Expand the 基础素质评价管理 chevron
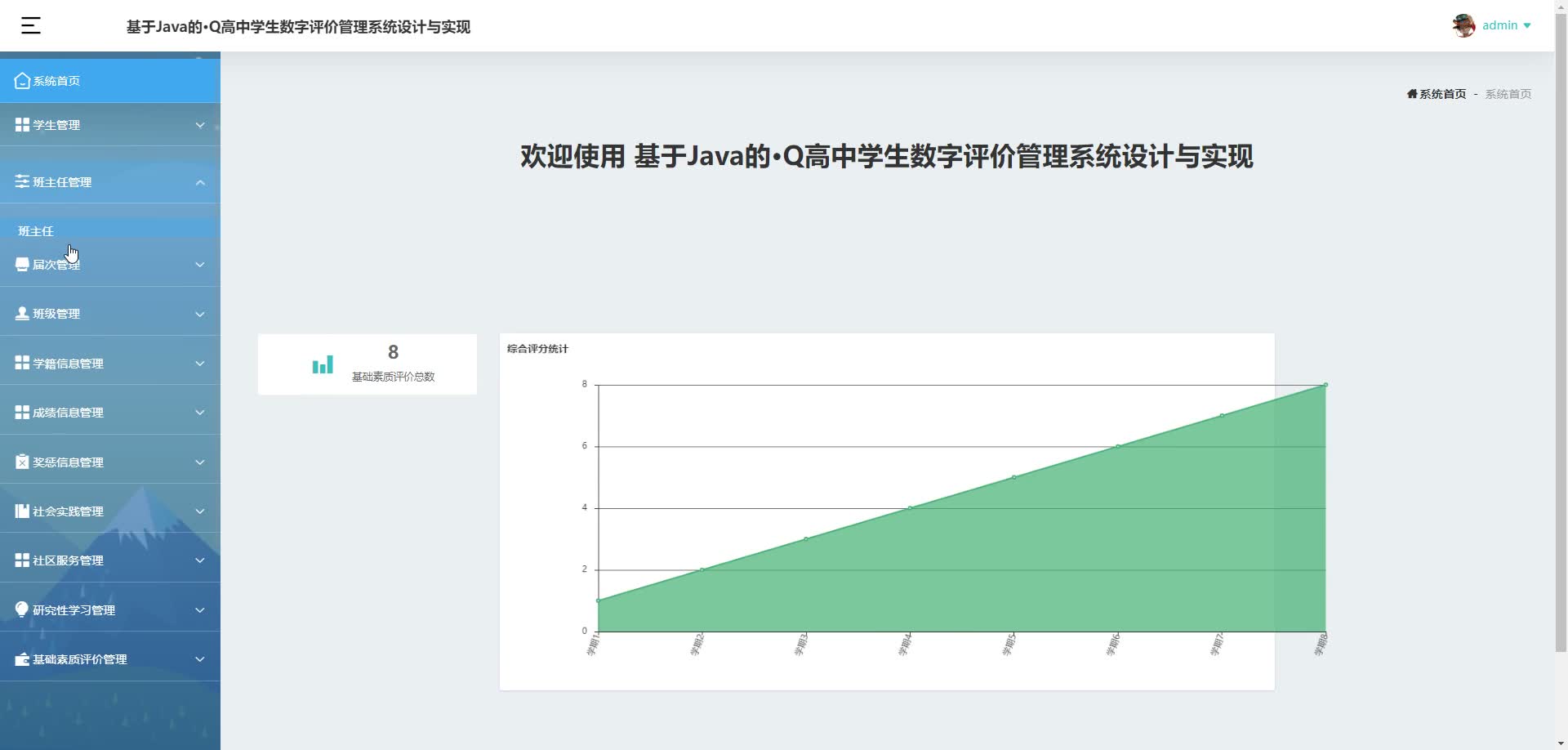Viewport: 1568px width, 750px height. (x=200, y=659)
